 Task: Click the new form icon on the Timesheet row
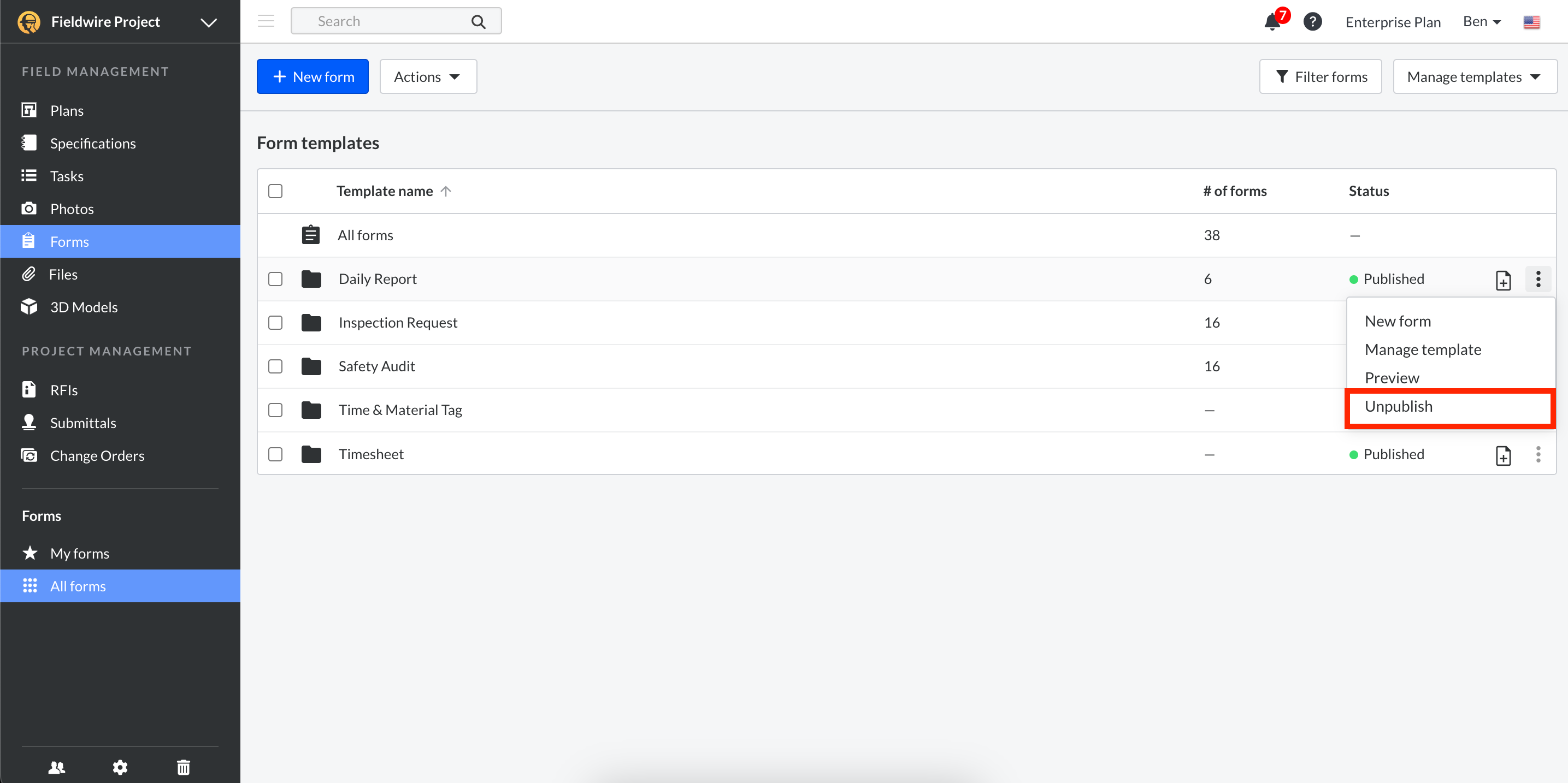1503,454
